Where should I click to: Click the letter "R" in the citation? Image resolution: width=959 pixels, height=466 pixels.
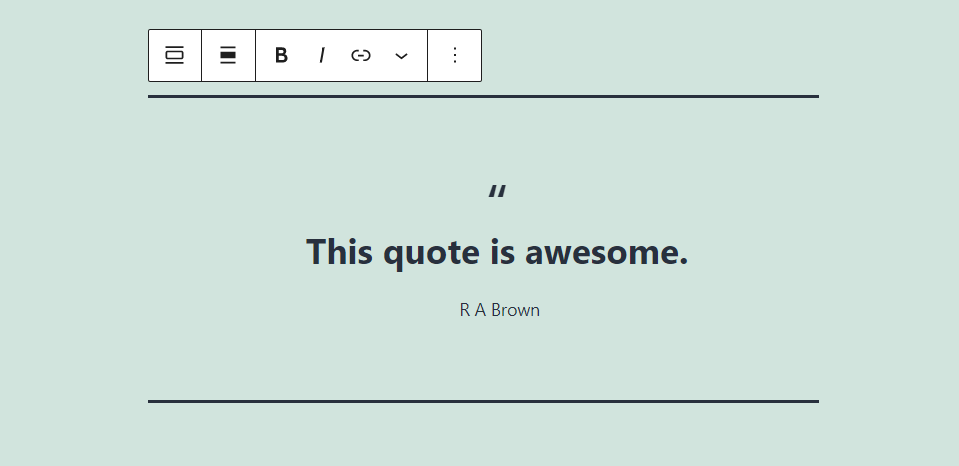point(465,310)
